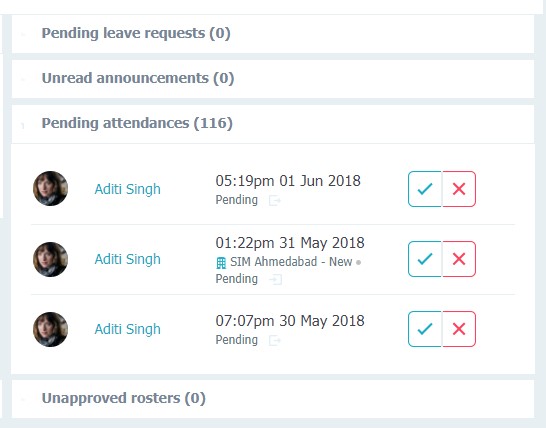Reject the 07:07pm 30 May 2018 attendance

459,329
